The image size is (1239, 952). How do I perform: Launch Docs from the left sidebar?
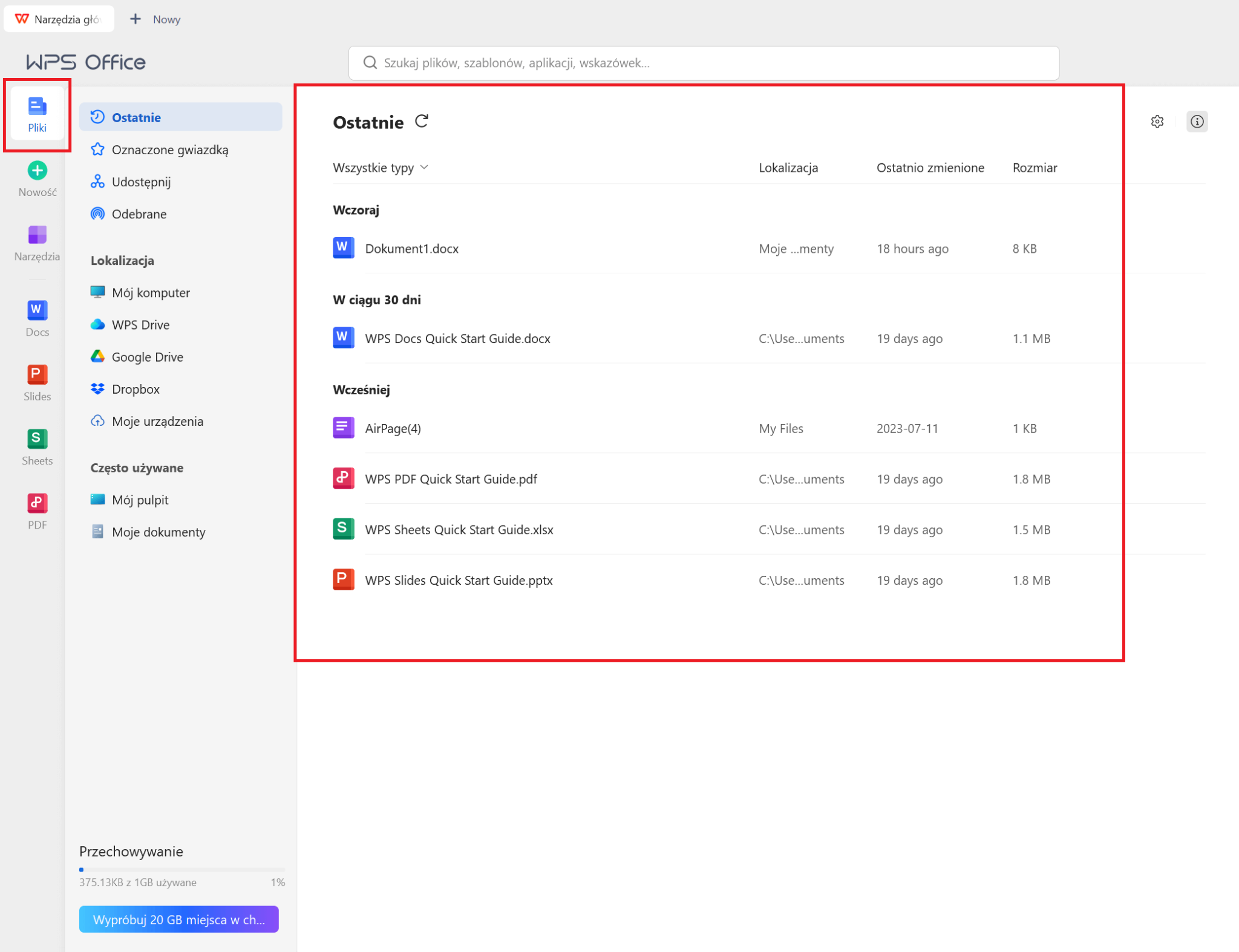pos(37,318)
